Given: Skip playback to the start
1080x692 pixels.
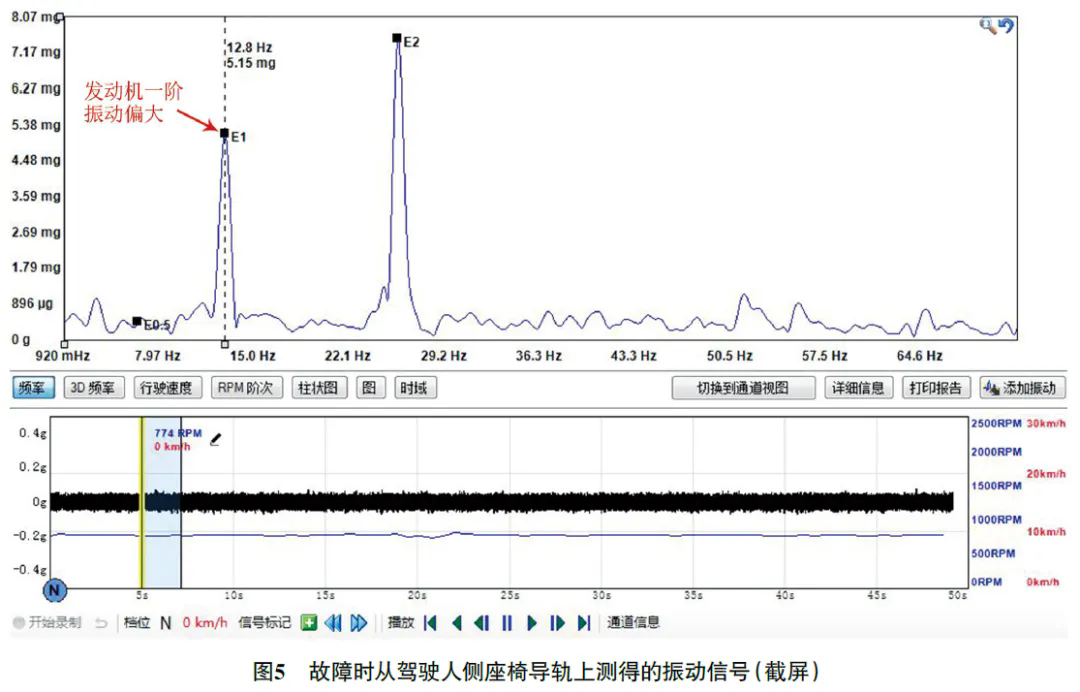Looking at the screenshot, I should click(x=430, y=623).
